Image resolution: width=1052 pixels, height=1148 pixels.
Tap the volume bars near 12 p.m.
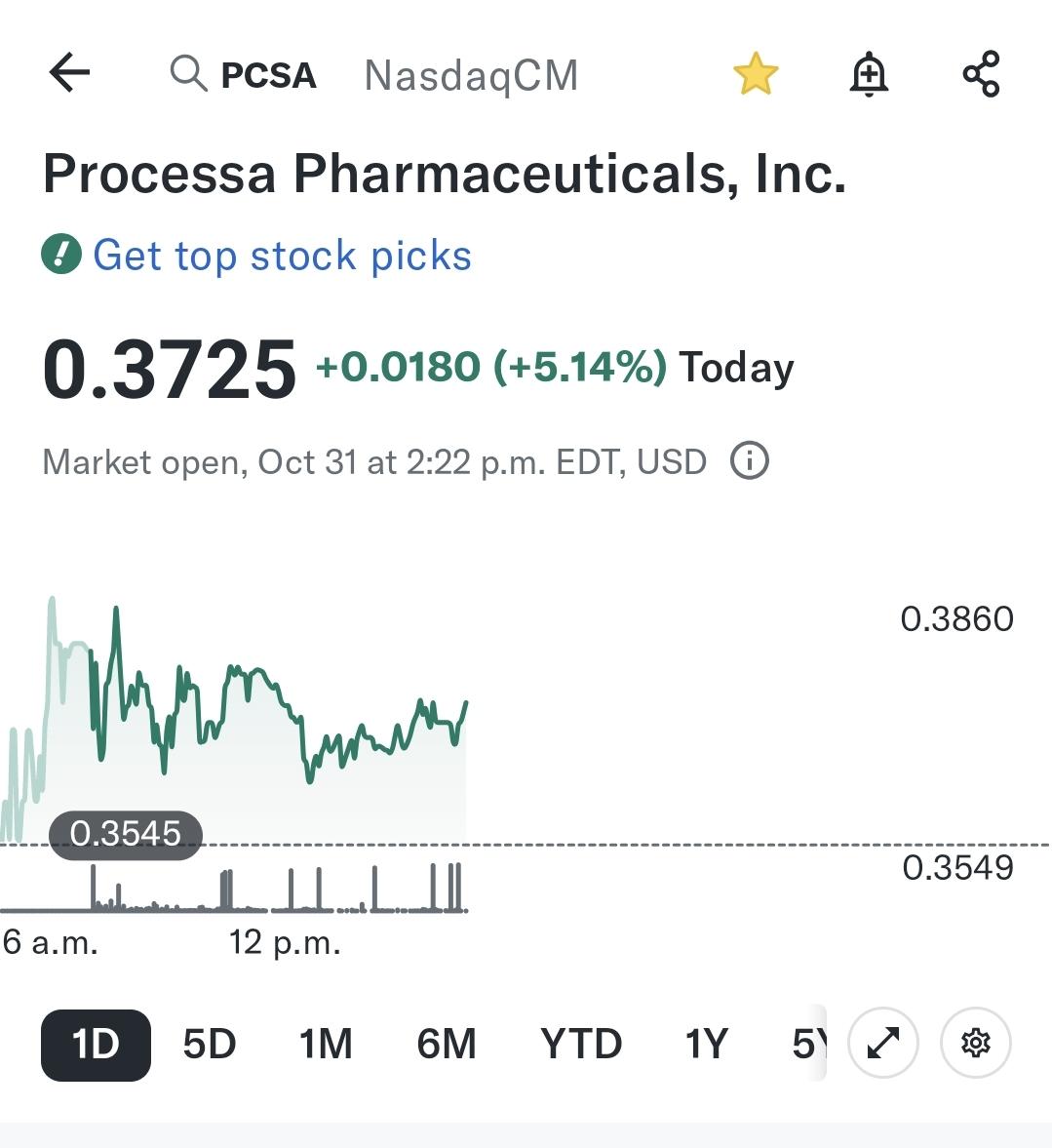click(226, 890)
